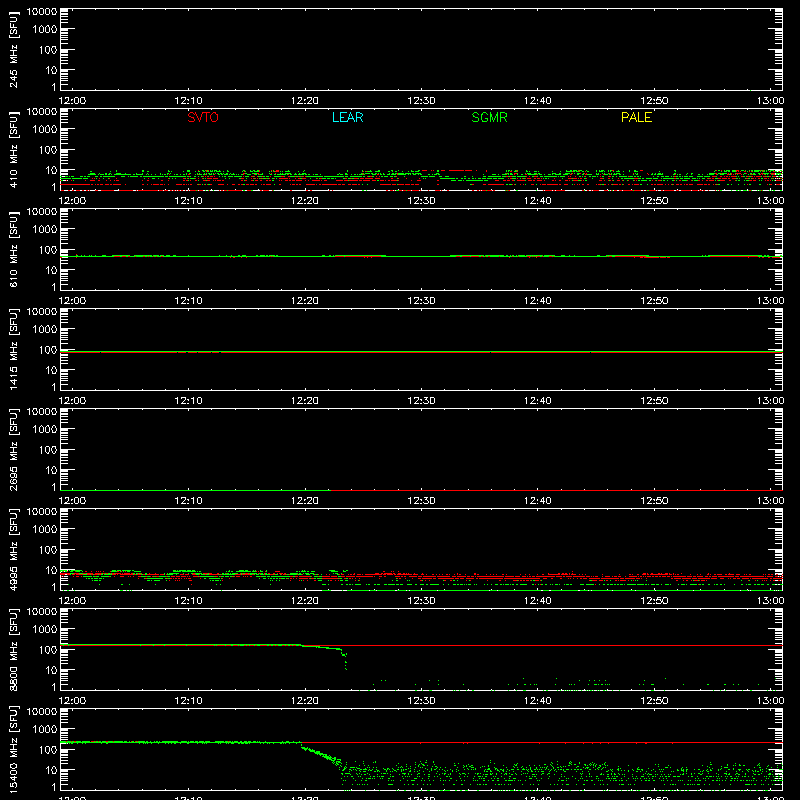
Task: Click the flat red trace in the 2695 MHz plot
Action: coord(556,490)
